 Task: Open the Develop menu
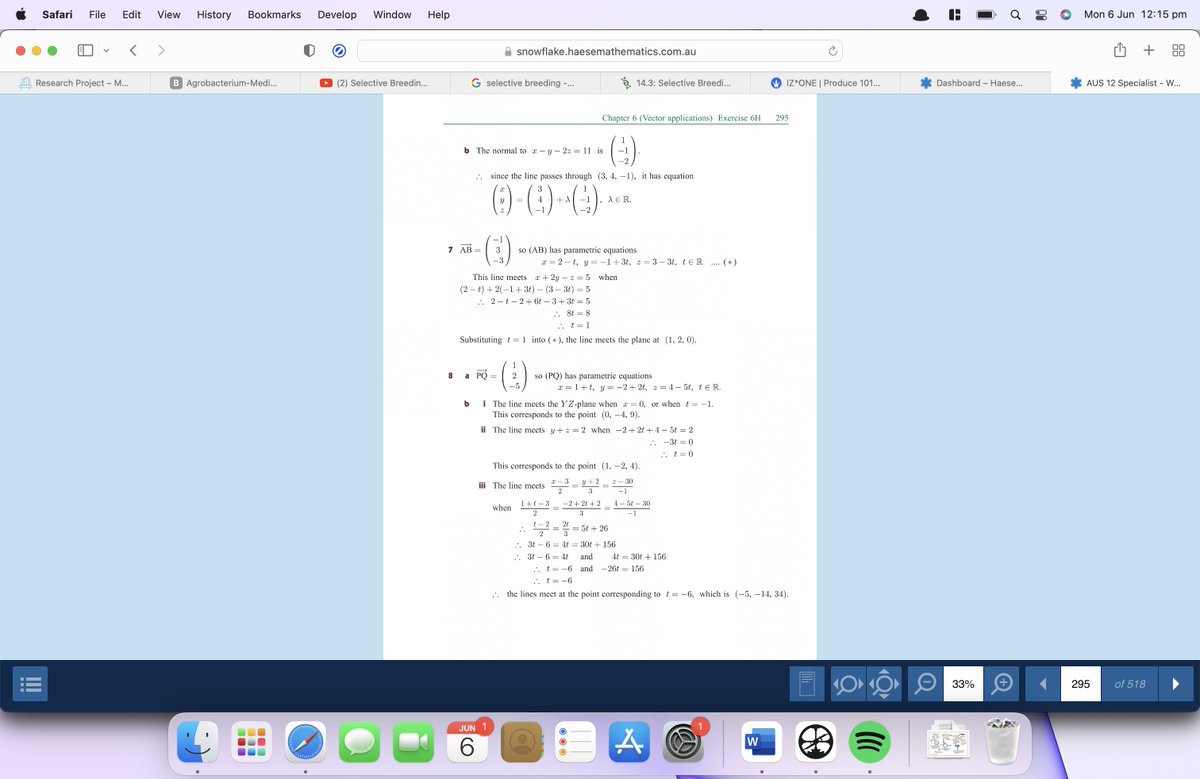[x=339, y=15]
